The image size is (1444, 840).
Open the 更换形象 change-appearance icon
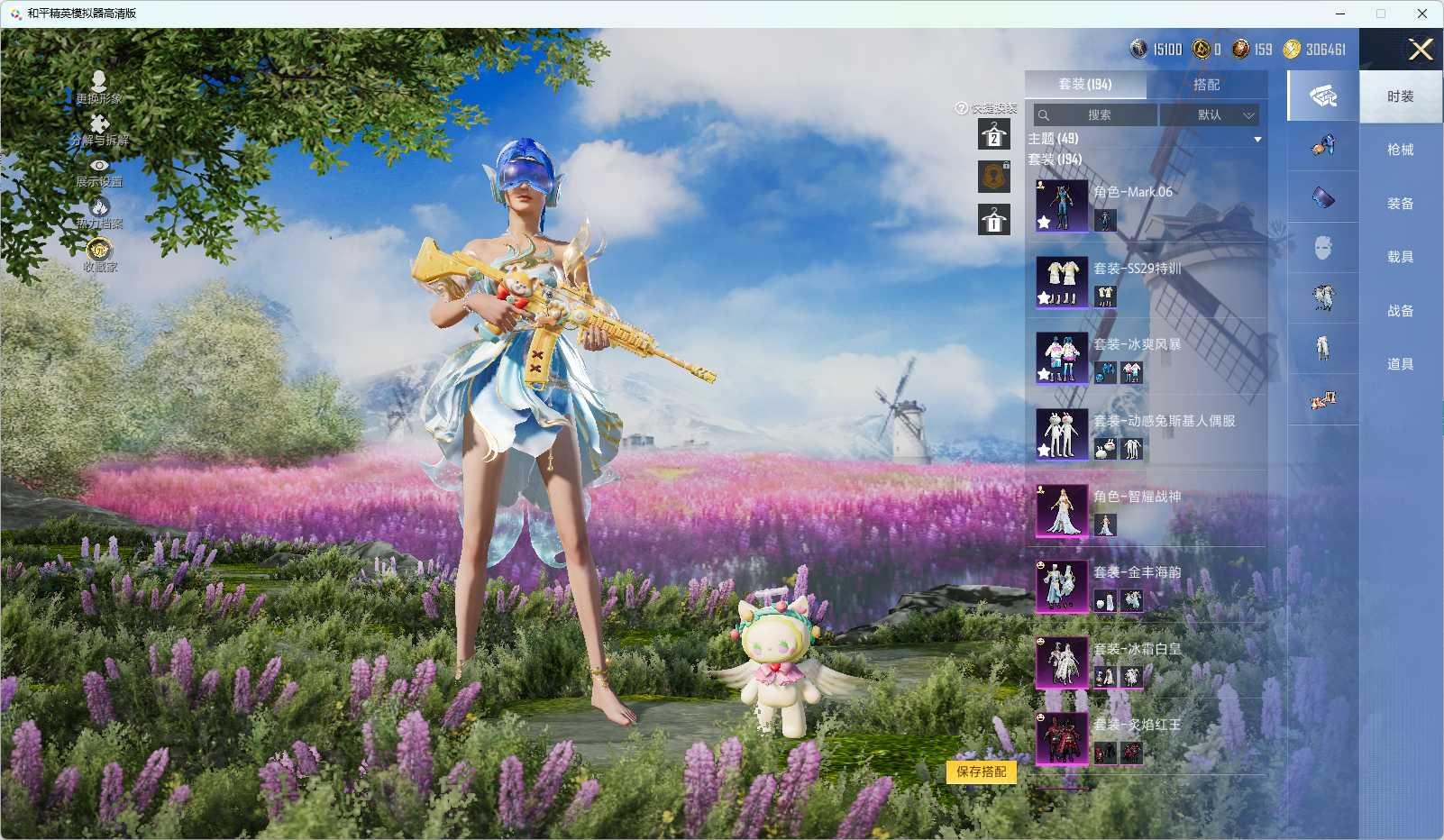click(x=99, y=81)
